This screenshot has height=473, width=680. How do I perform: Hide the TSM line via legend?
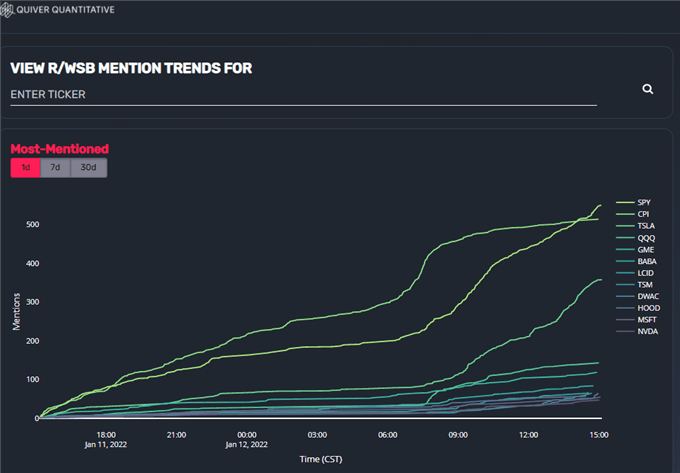click(x=634, y=285)
